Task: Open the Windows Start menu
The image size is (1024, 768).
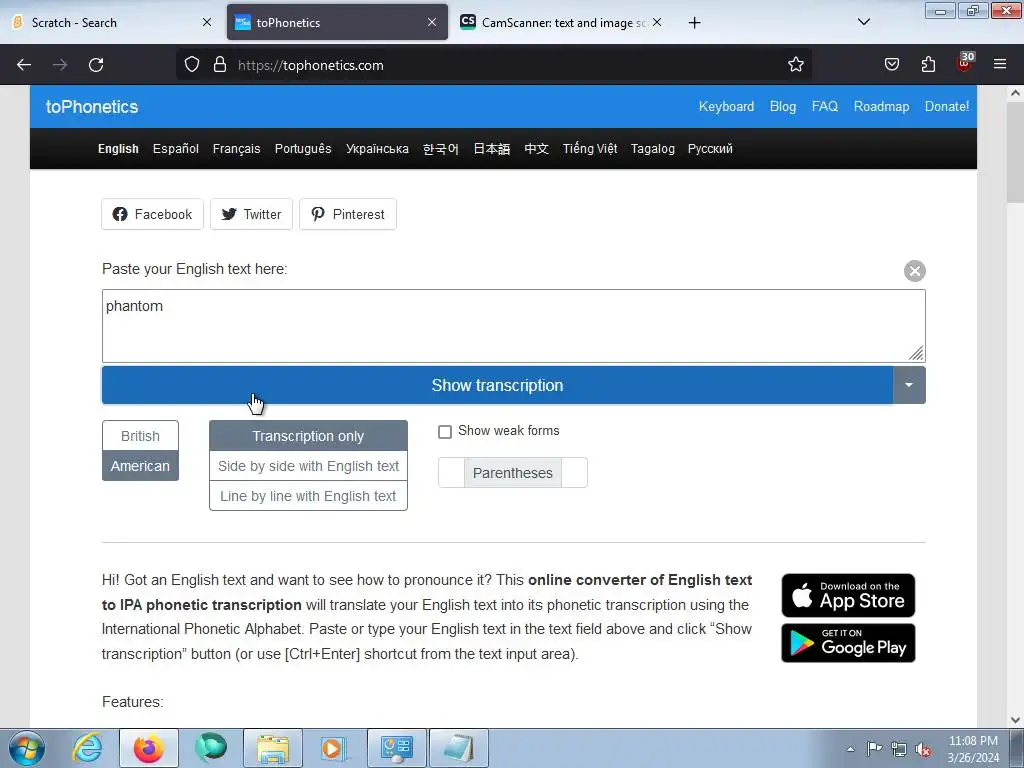Action: 27,748
